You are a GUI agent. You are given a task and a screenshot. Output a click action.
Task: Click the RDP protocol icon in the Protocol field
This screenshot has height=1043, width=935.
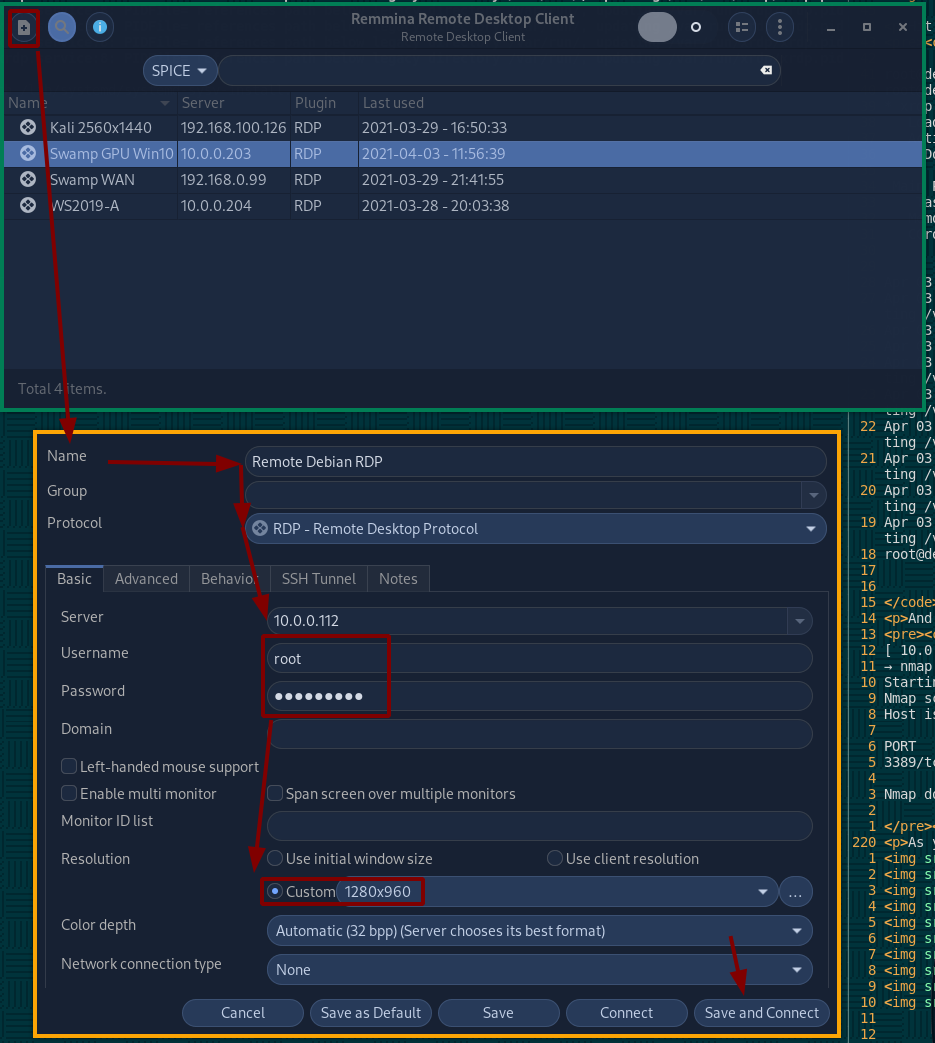click(x=260, y=528)
